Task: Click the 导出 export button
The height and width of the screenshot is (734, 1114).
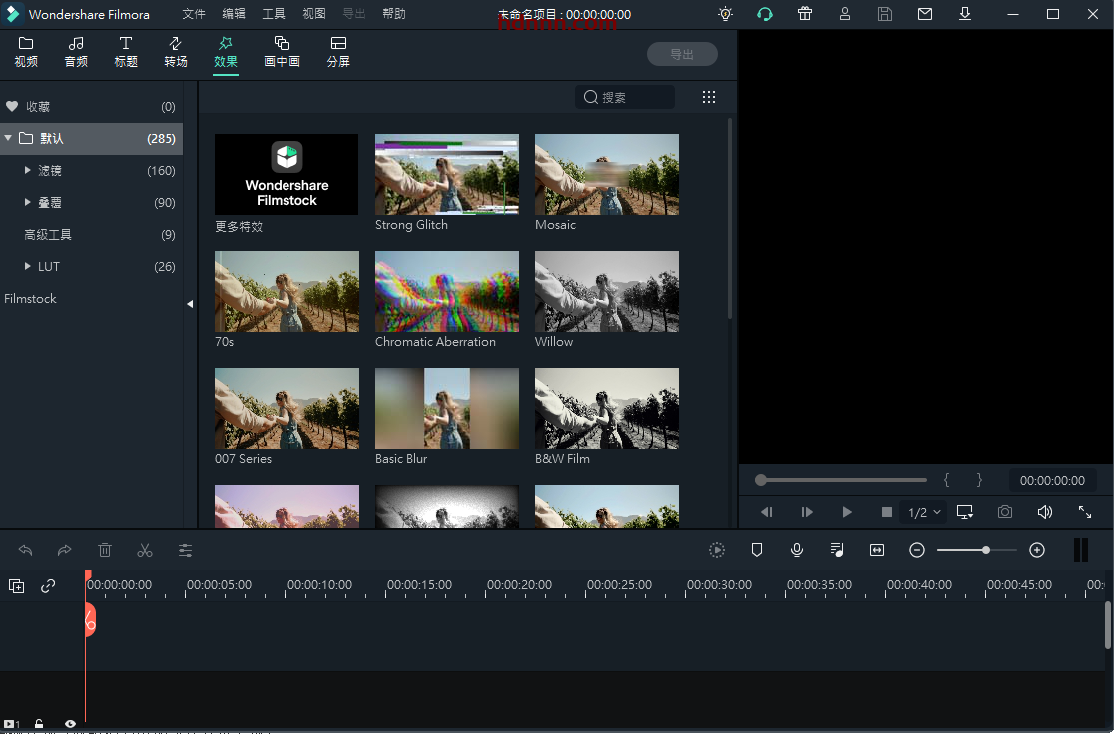Action: [682, 54]
